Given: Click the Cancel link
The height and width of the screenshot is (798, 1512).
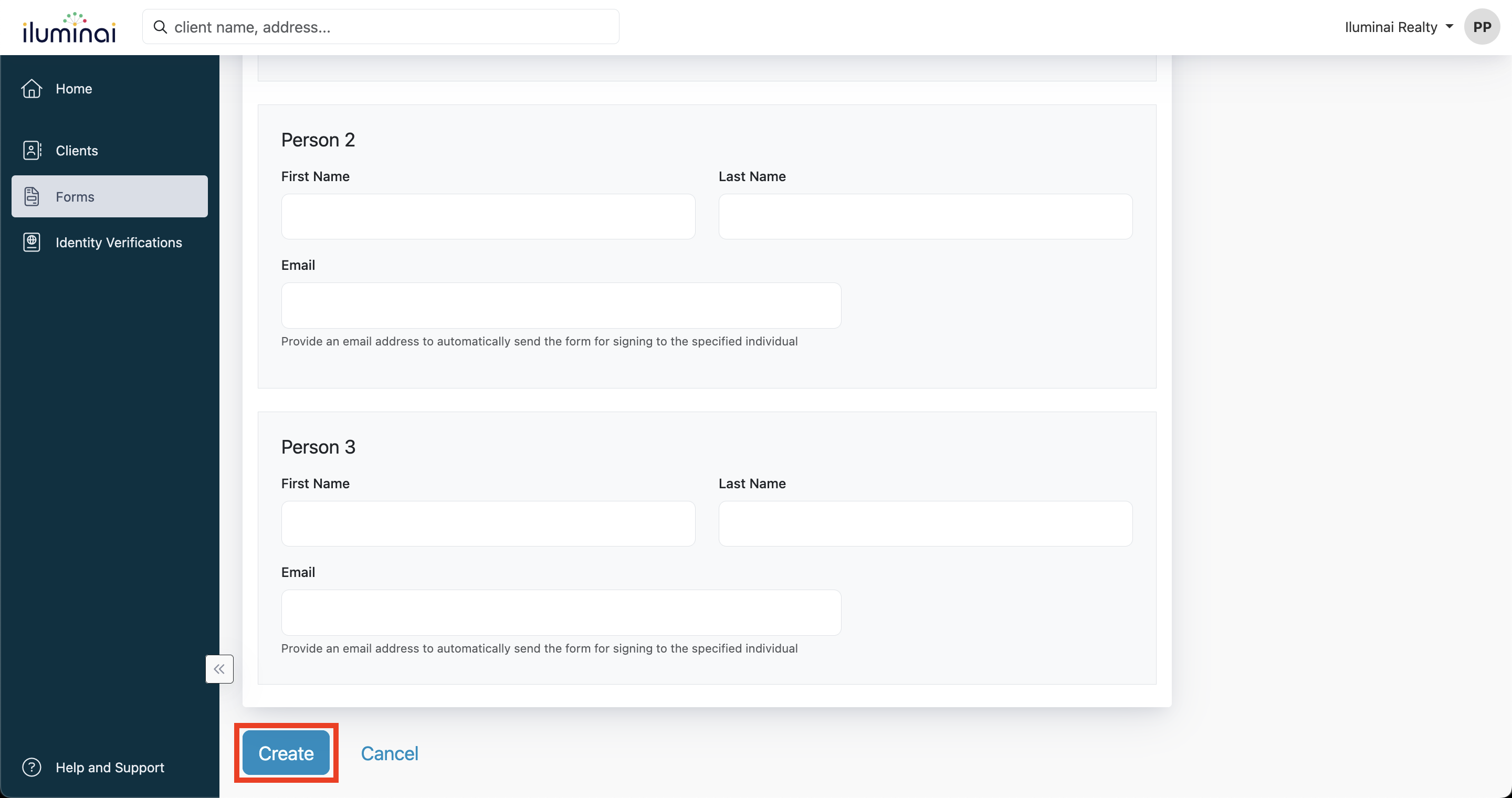Looking at the screenshot, I should click(389, 753).
